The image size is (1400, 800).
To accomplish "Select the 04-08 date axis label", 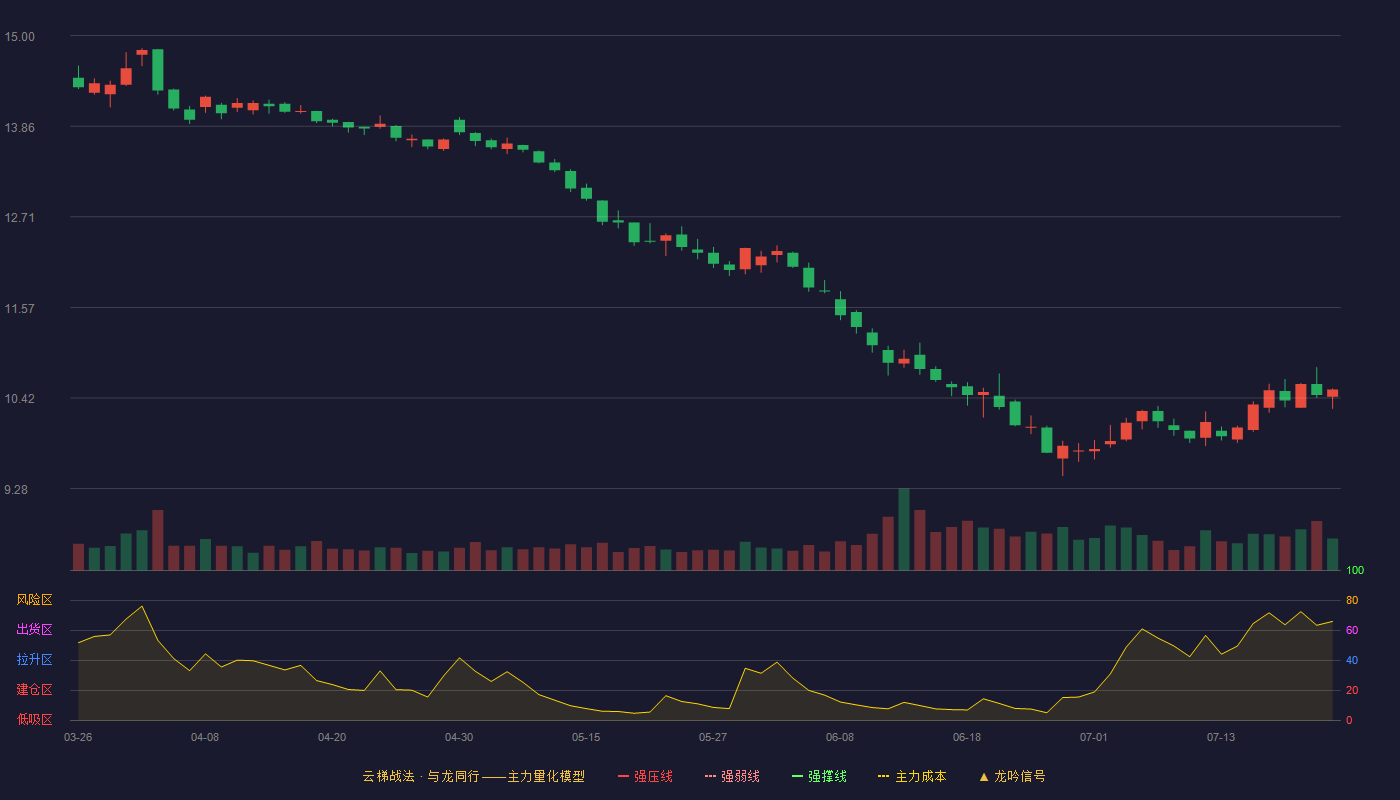I will point(205,737).
